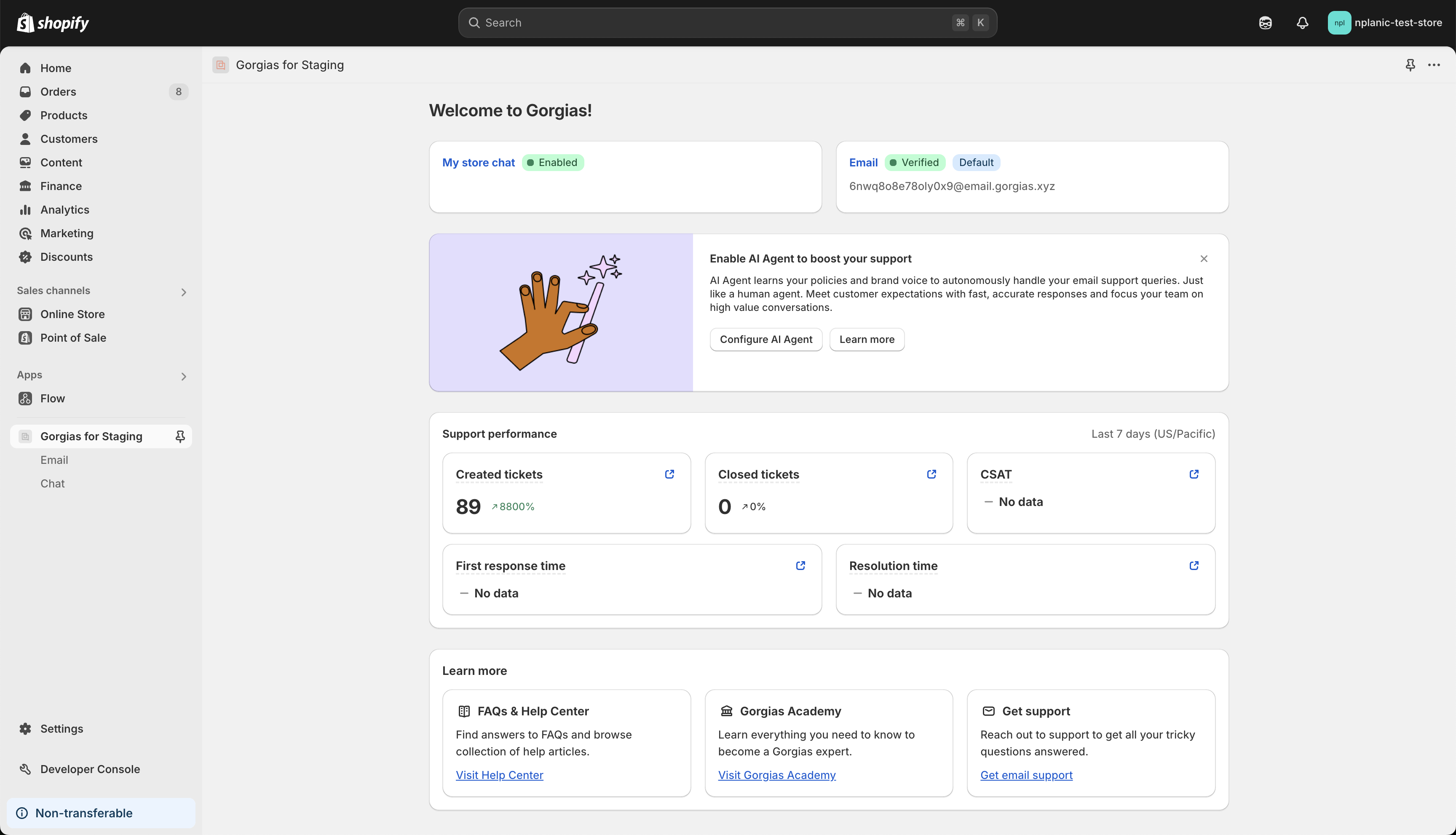The width and height of the screenshot is (1456, 835).
Task: Click the Settings gear icon
Action: (x=25, y=729)
